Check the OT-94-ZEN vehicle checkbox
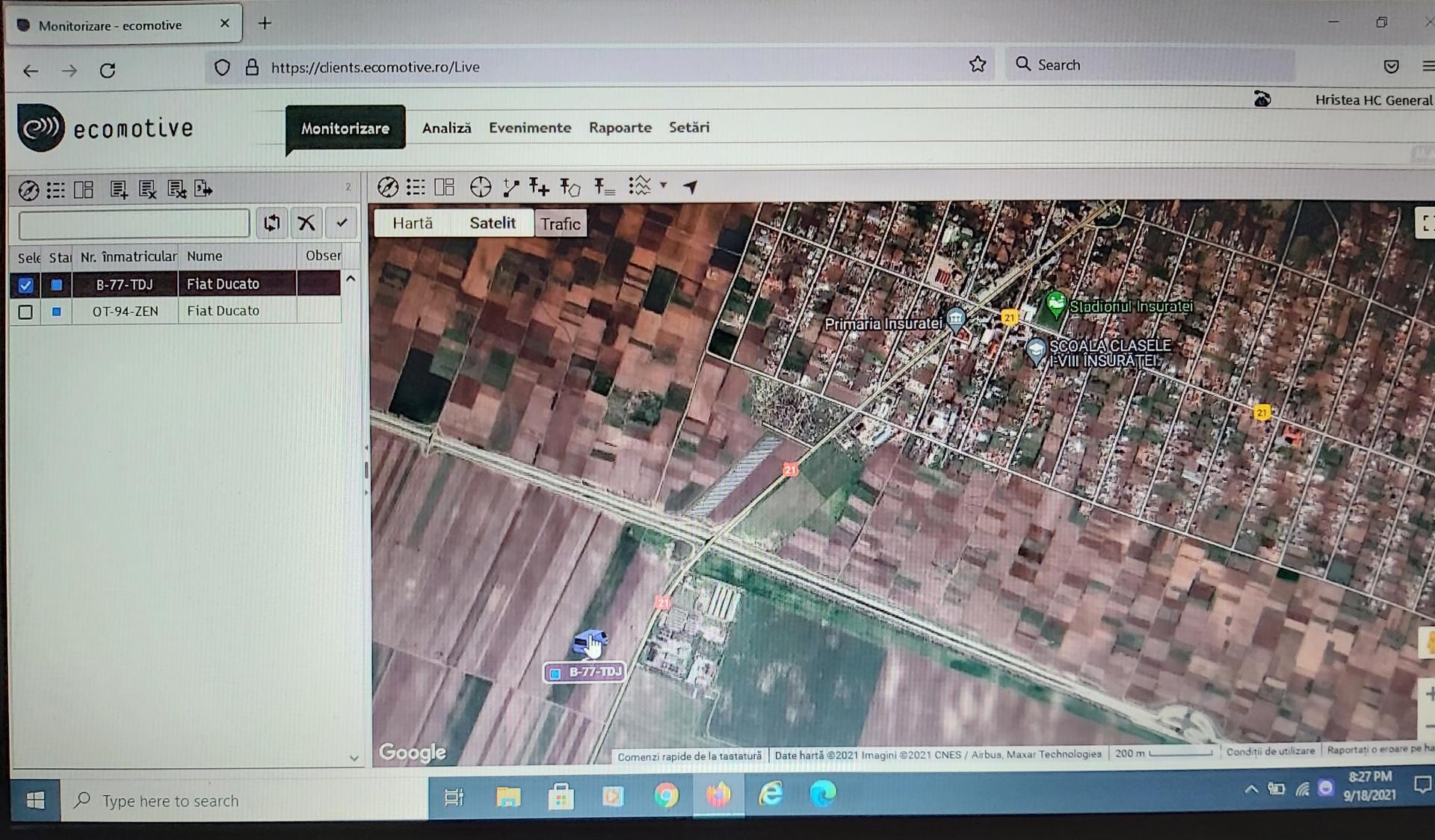Screen dimensions: 1435x840 coord(25,312)
